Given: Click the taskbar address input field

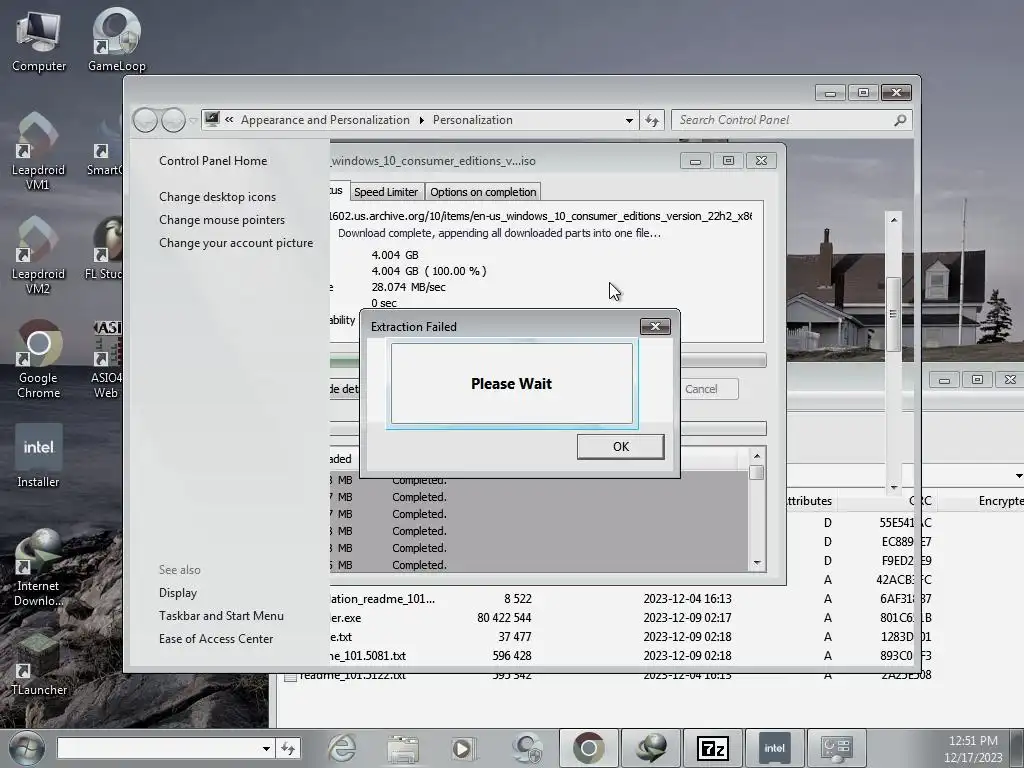Looking at the screenshot, I should 159,748.
